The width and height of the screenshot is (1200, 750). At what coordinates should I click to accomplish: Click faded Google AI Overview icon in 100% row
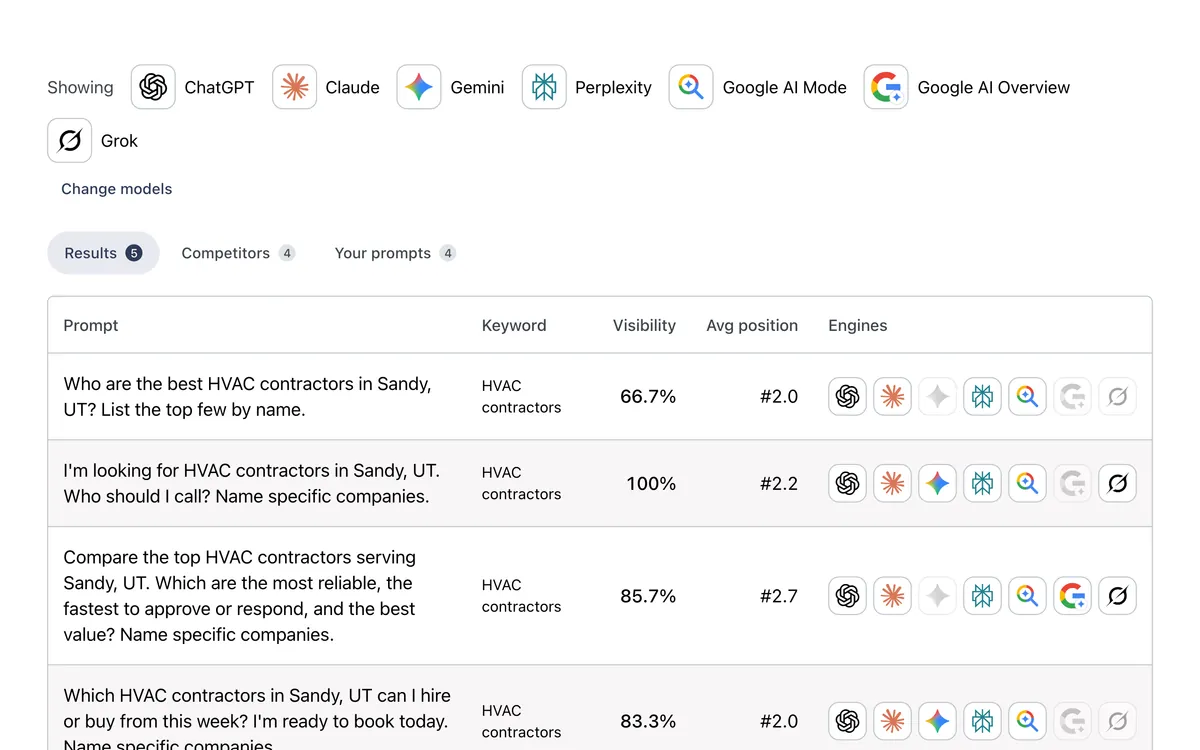pyautogui.click(x=1073, y=484)
